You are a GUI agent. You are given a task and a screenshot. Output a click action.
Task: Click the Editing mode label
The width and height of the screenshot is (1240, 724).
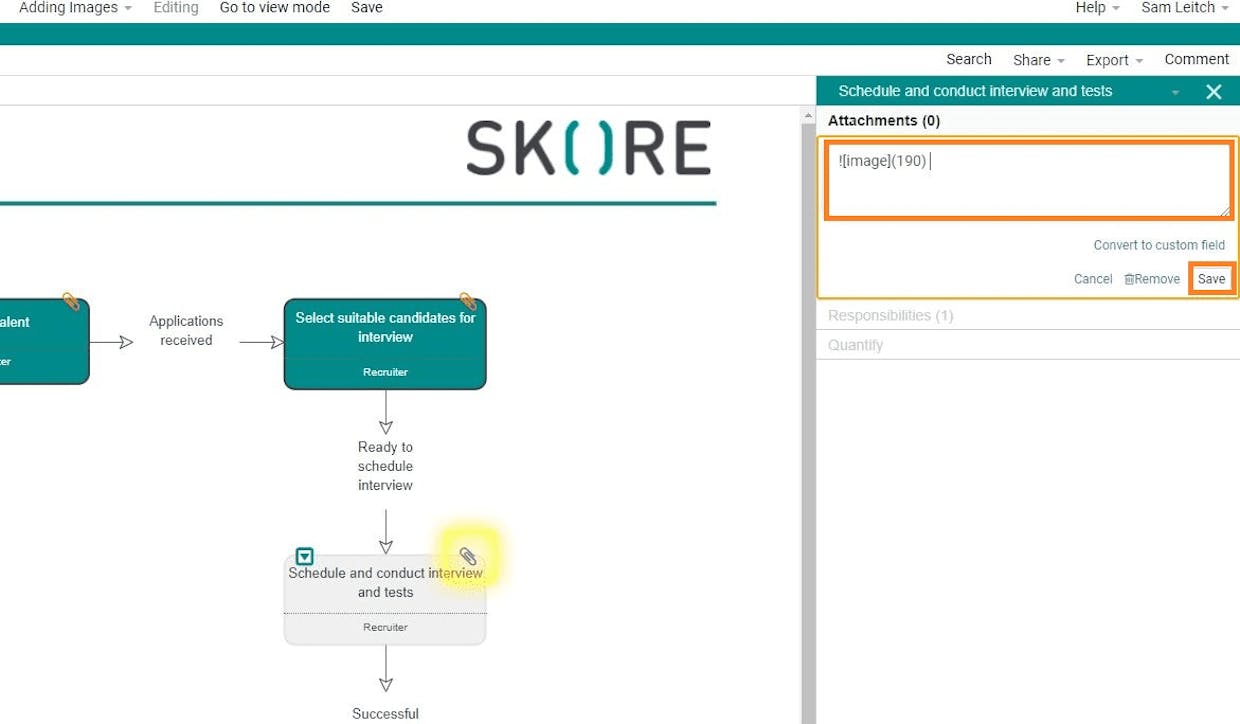(176, 8)
